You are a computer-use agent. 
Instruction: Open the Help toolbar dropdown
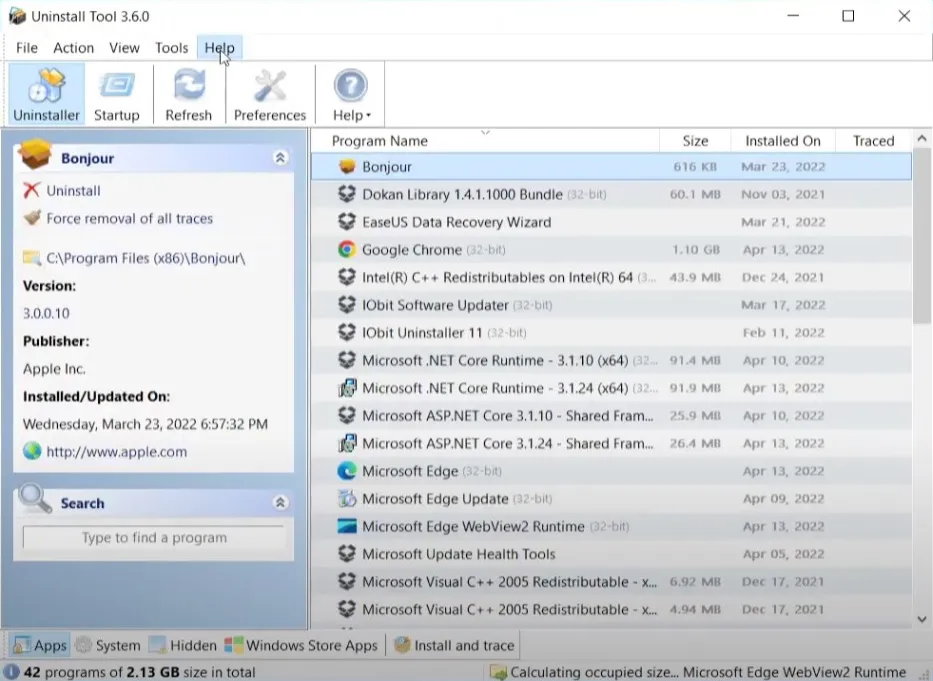[351, 95]
